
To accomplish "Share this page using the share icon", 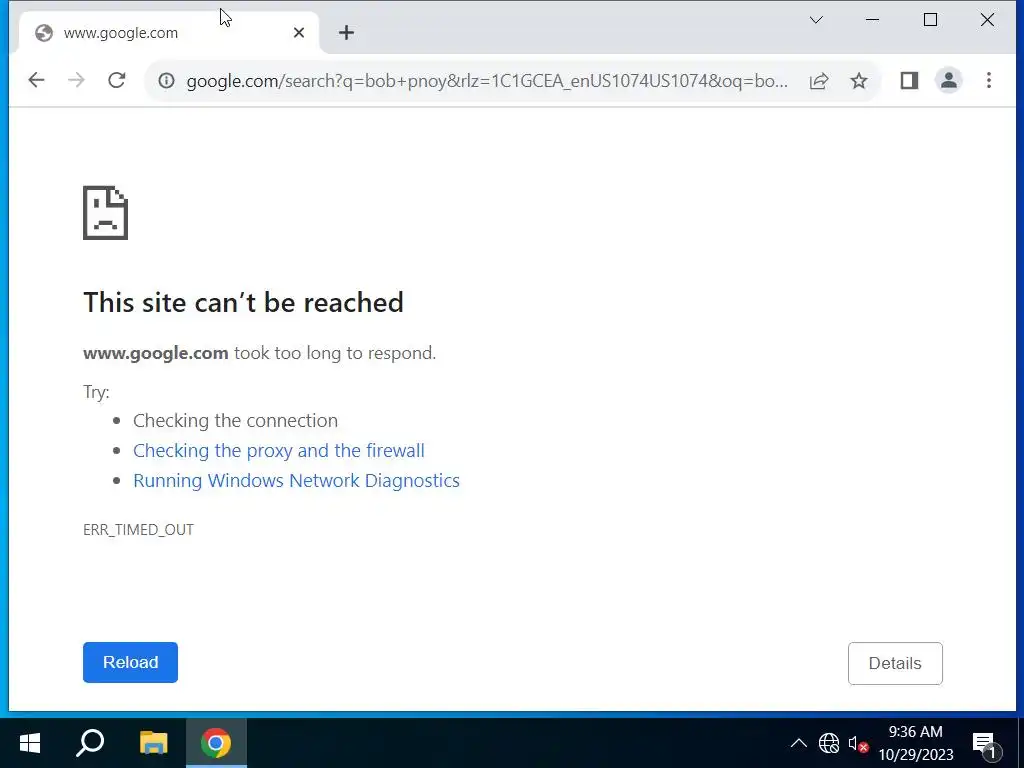I will (819, 80).
